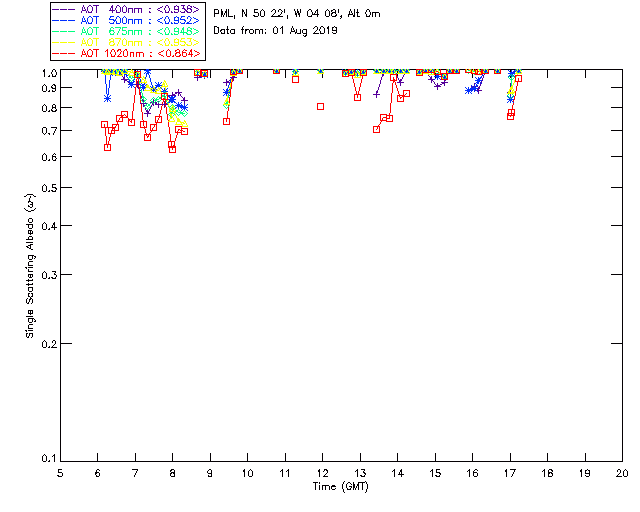This screenshot has height=512, width=640.
Task: Click the AOT 675nm green legend entry
Action: pos(126,31)
